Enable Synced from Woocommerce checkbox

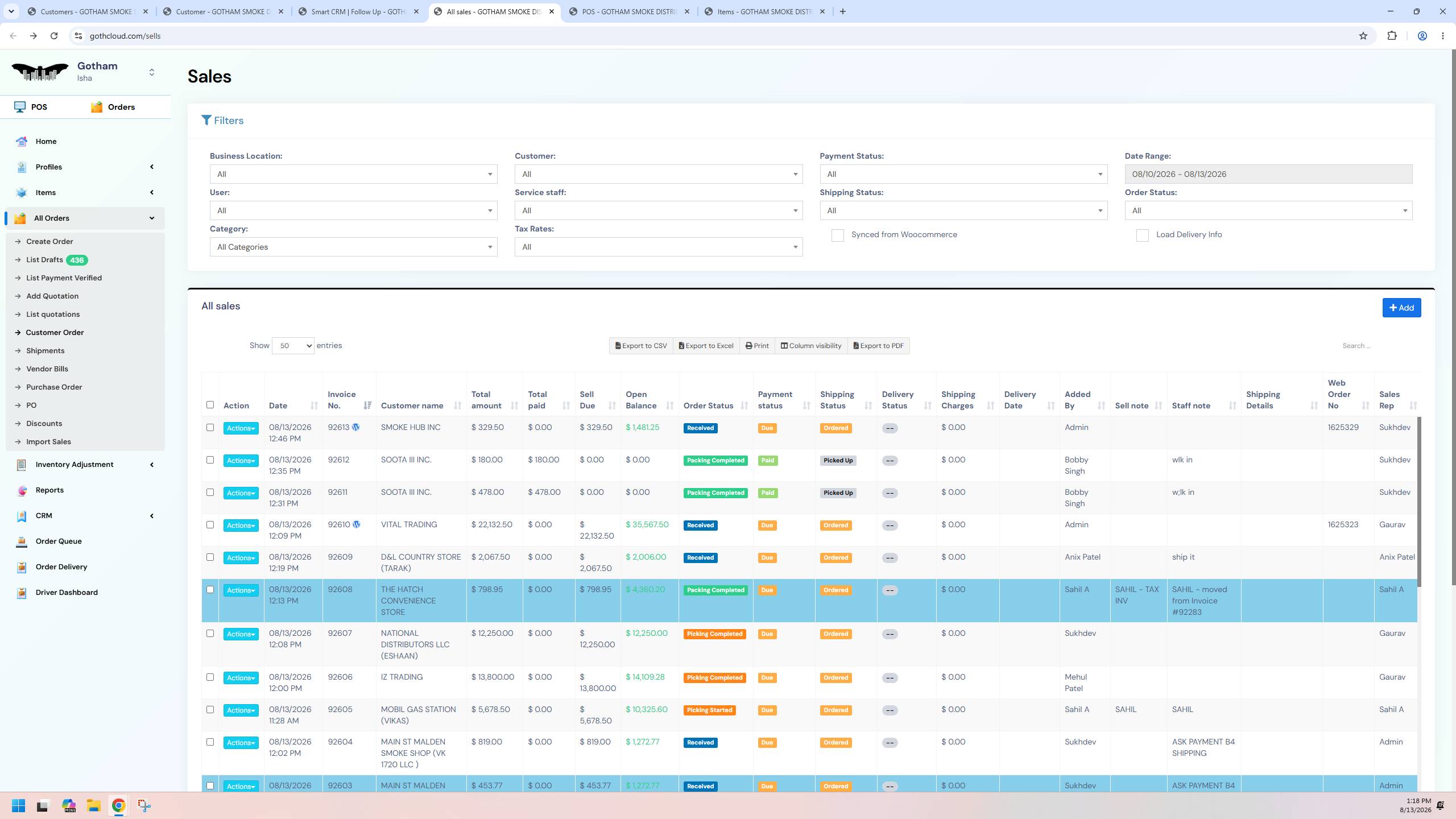[837, 235]
